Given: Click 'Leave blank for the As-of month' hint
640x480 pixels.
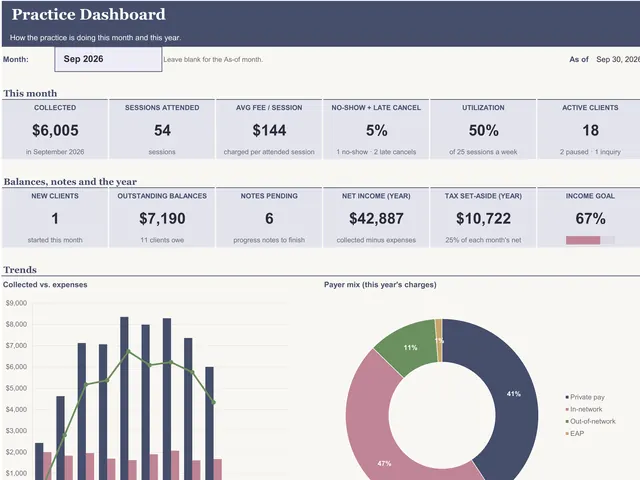Looking at the screenshot, I should tap(213, 59).
